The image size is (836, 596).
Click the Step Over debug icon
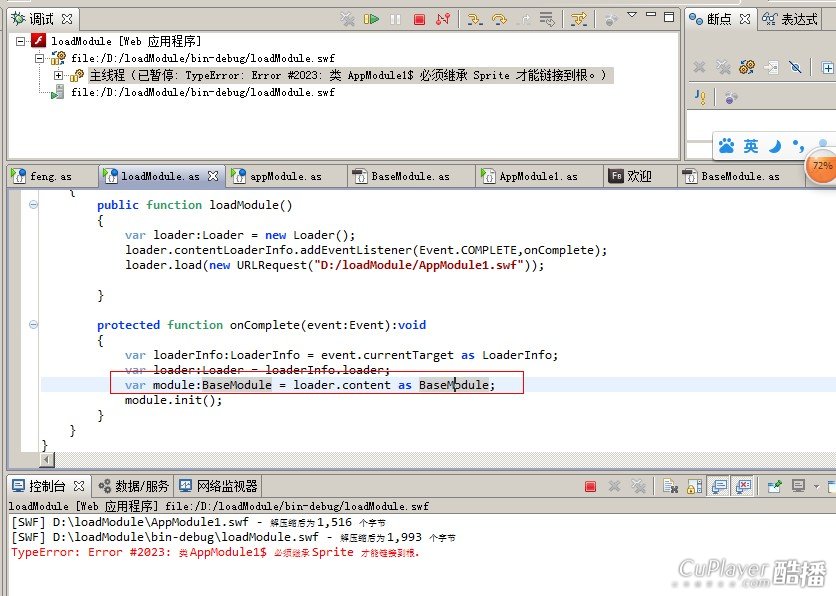498,19
